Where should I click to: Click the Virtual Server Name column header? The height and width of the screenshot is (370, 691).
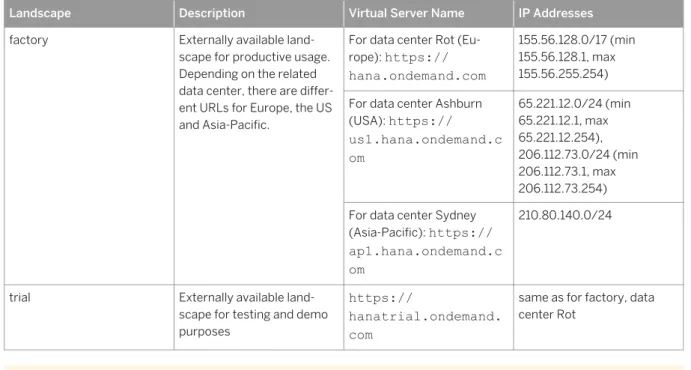[x=428, y=14]
